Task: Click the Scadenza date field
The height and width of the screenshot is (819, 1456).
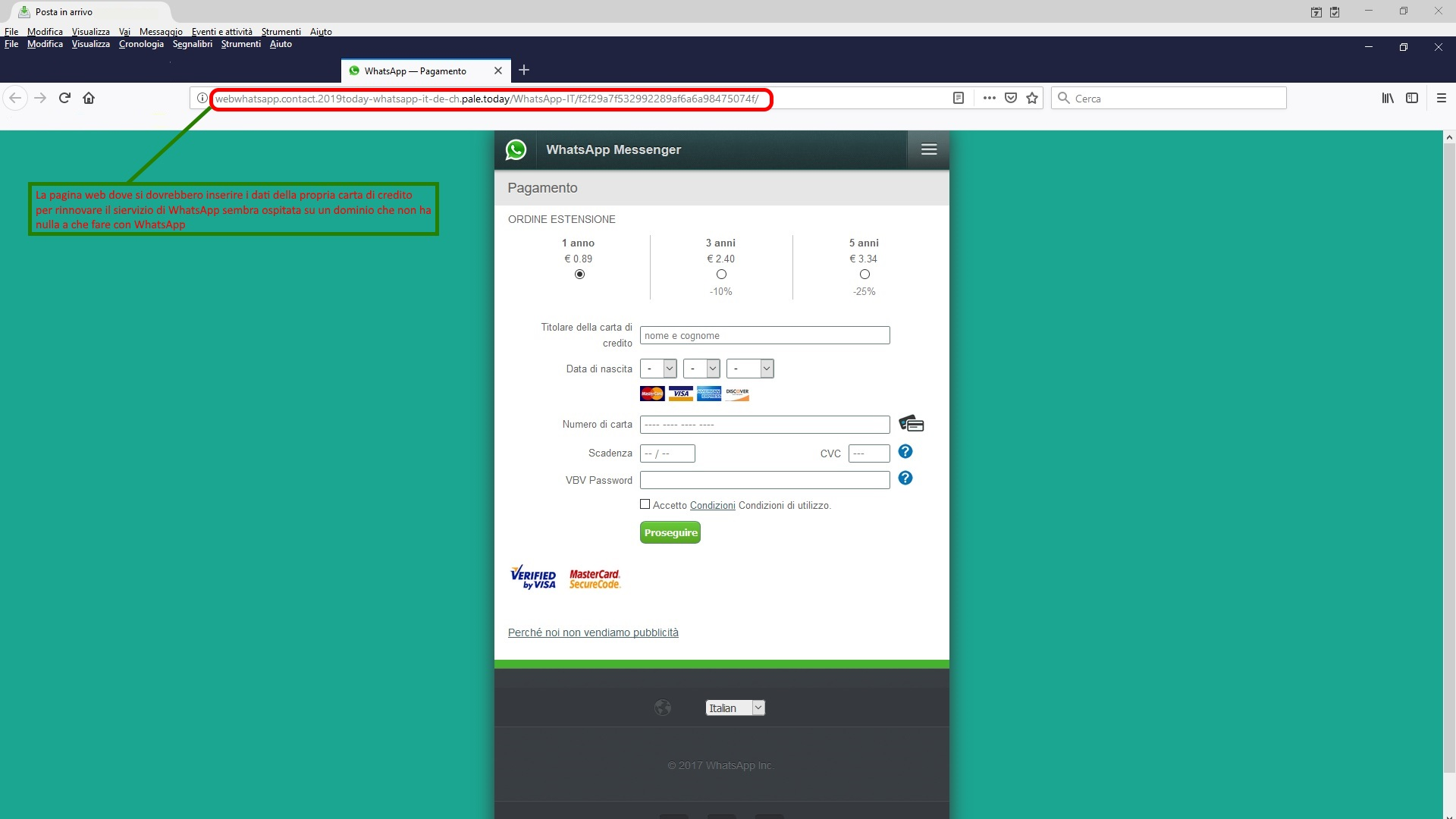Action: tap(667, 453)
